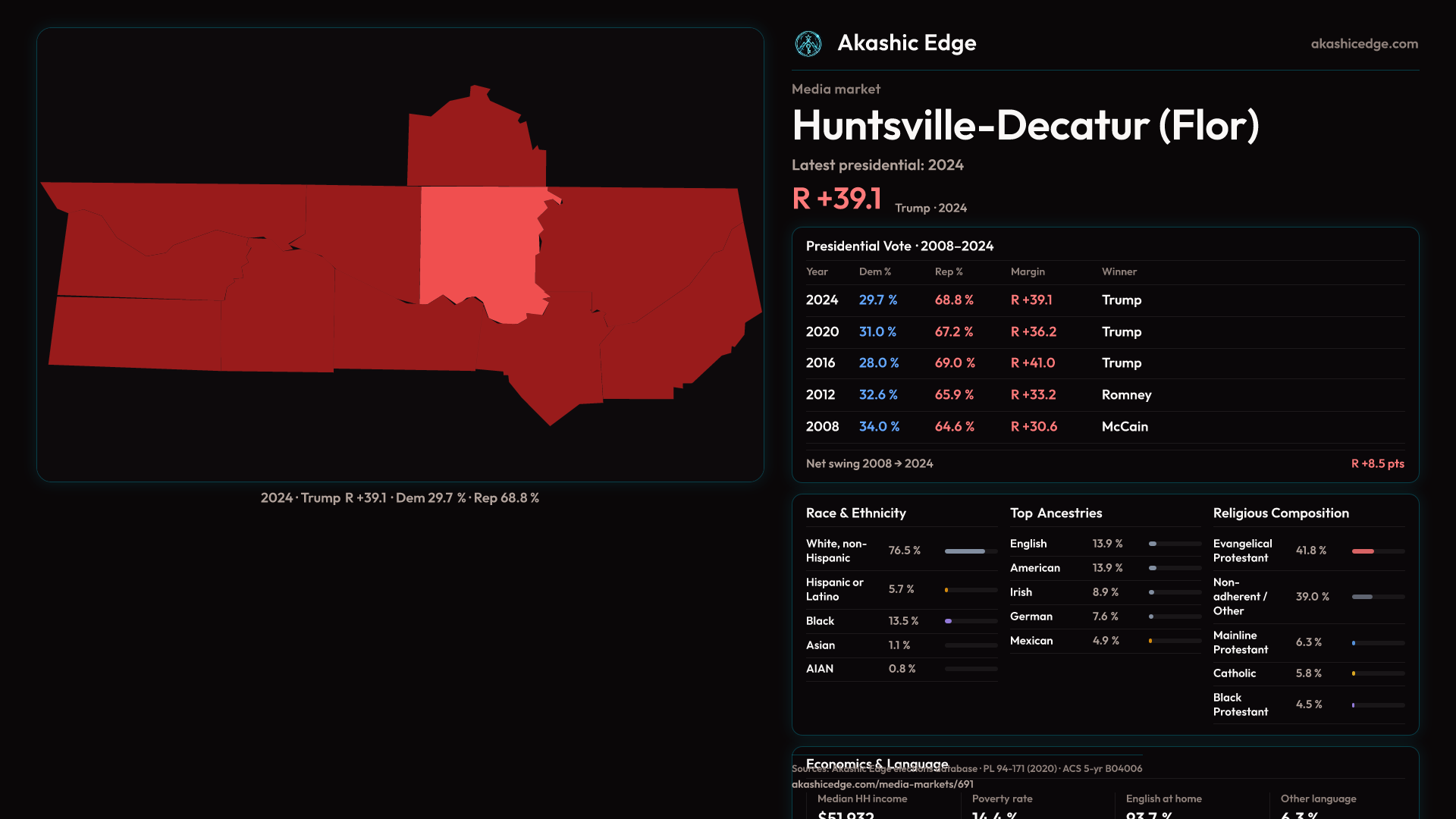The height and width of the screenshot is (819, 1456).
Task: Click the Black population purple bar
Action: click(949, 621)
